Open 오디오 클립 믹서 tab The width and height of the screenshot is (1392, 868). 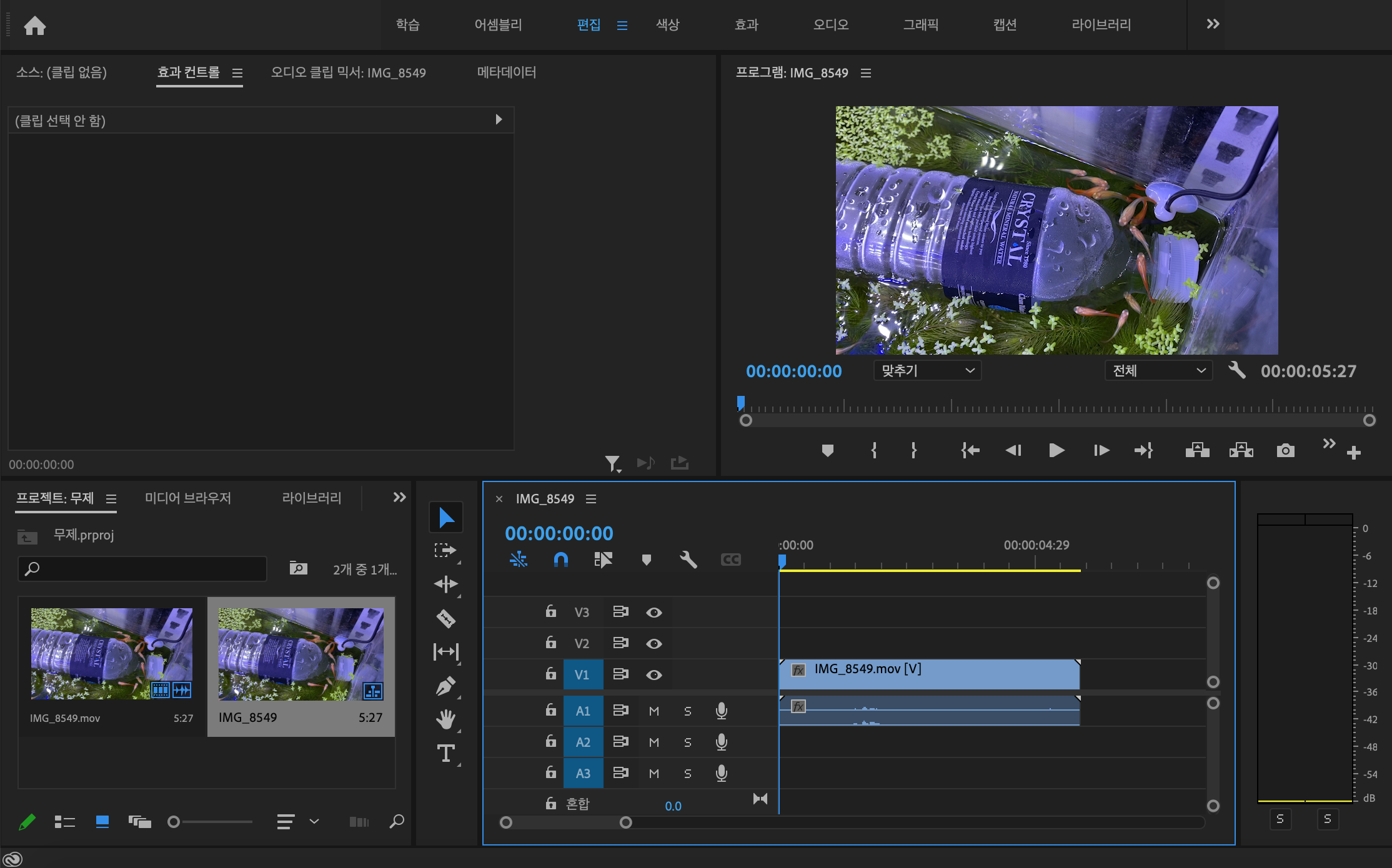tap(348, 72)
